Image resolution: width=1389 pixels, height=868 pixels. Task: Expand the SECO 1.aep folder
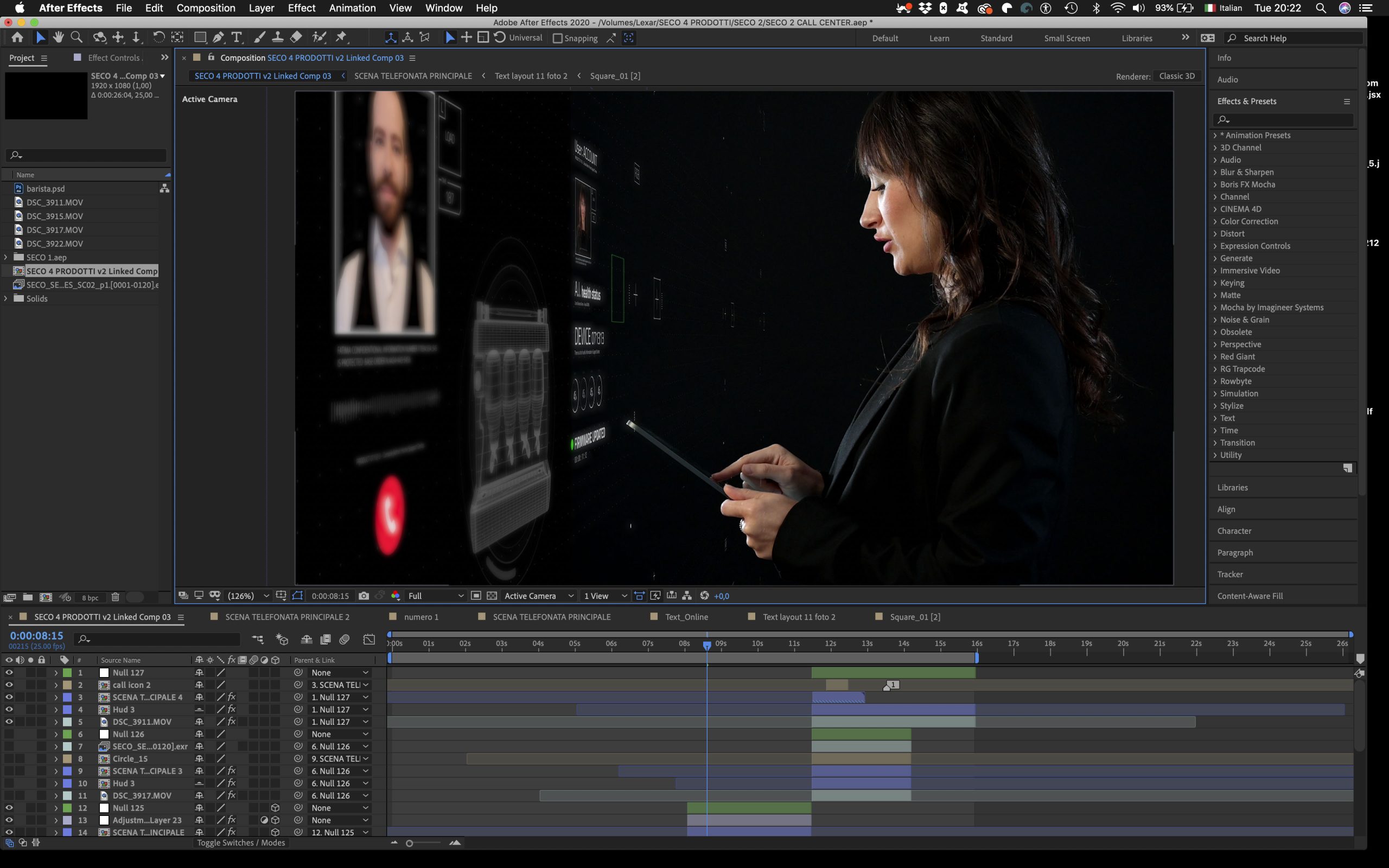click(x=6, y=257)
